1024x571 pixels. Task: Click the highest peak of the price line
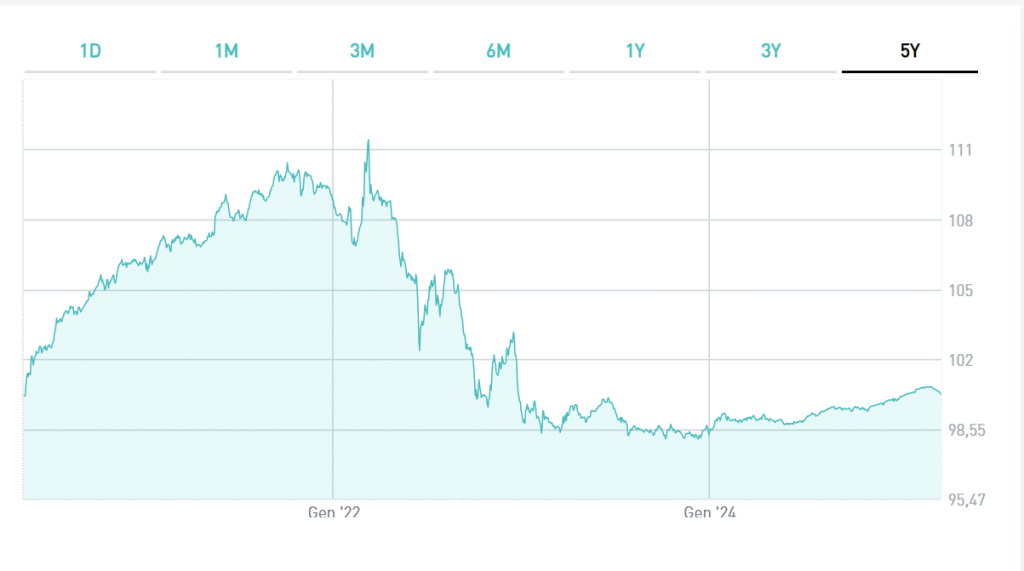(x=368, y=140)
